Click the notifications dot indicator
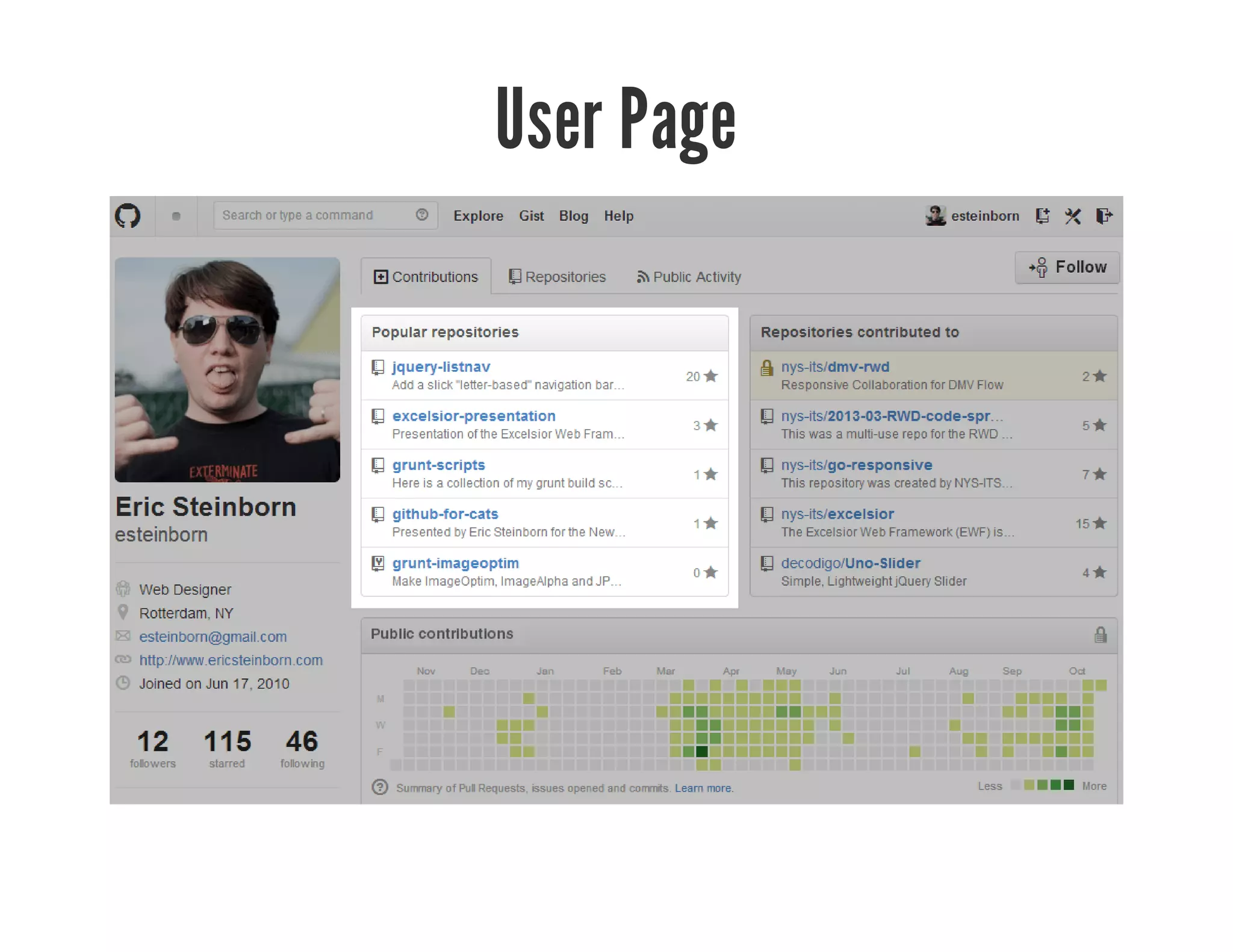The width and height of the screenshot is (1233, 952). click(x=176, y=216)
